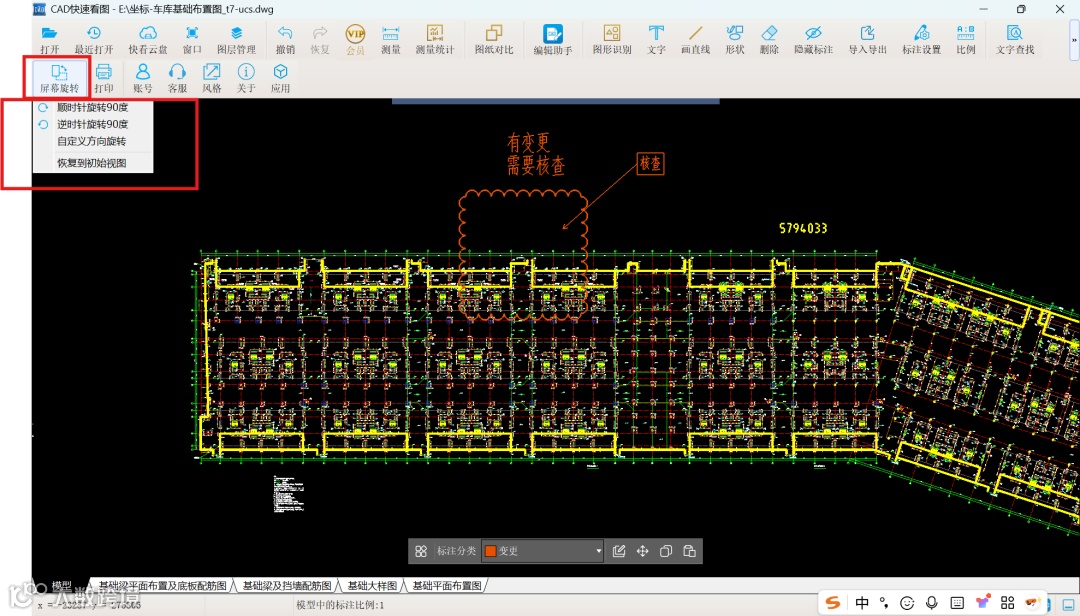Viewport: 1080px width, 616px height.
Task: Open 快看云盘 cloud drive
Action: click(147, 39)
